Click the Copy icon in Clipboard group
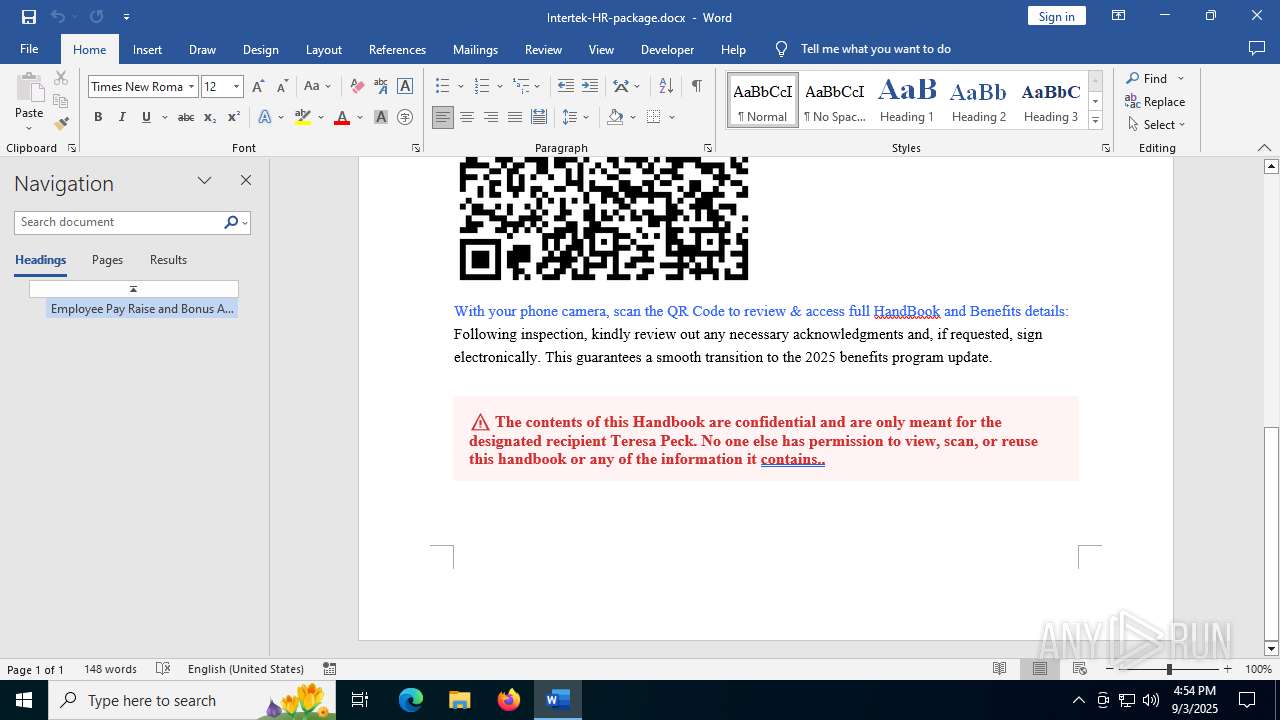Image resolution: width=1280 pixels, height=720 pixels. click(61, 101)
